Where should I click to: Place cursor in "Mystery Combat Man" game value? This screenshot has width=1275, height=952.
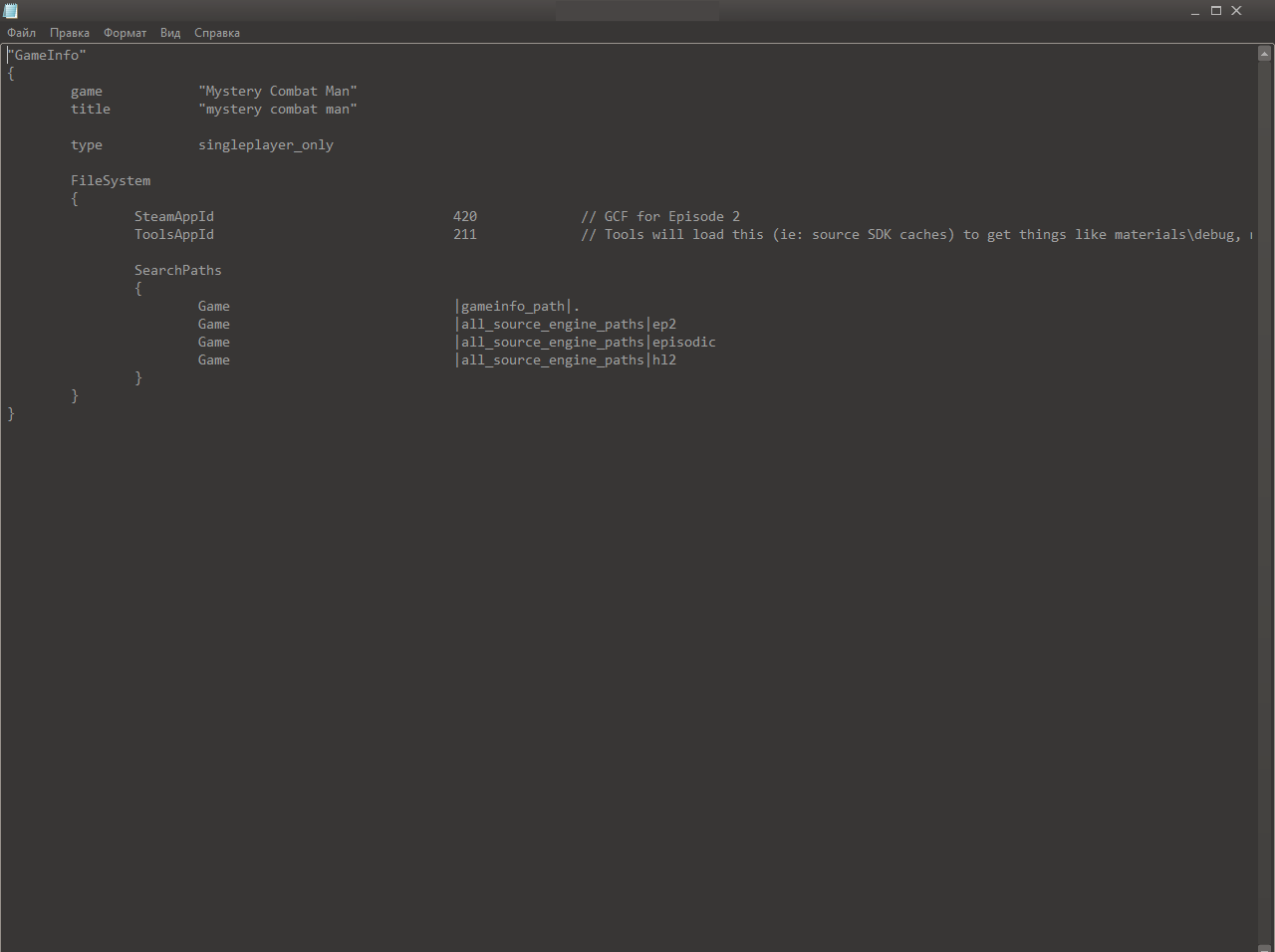tap(278, 91)
